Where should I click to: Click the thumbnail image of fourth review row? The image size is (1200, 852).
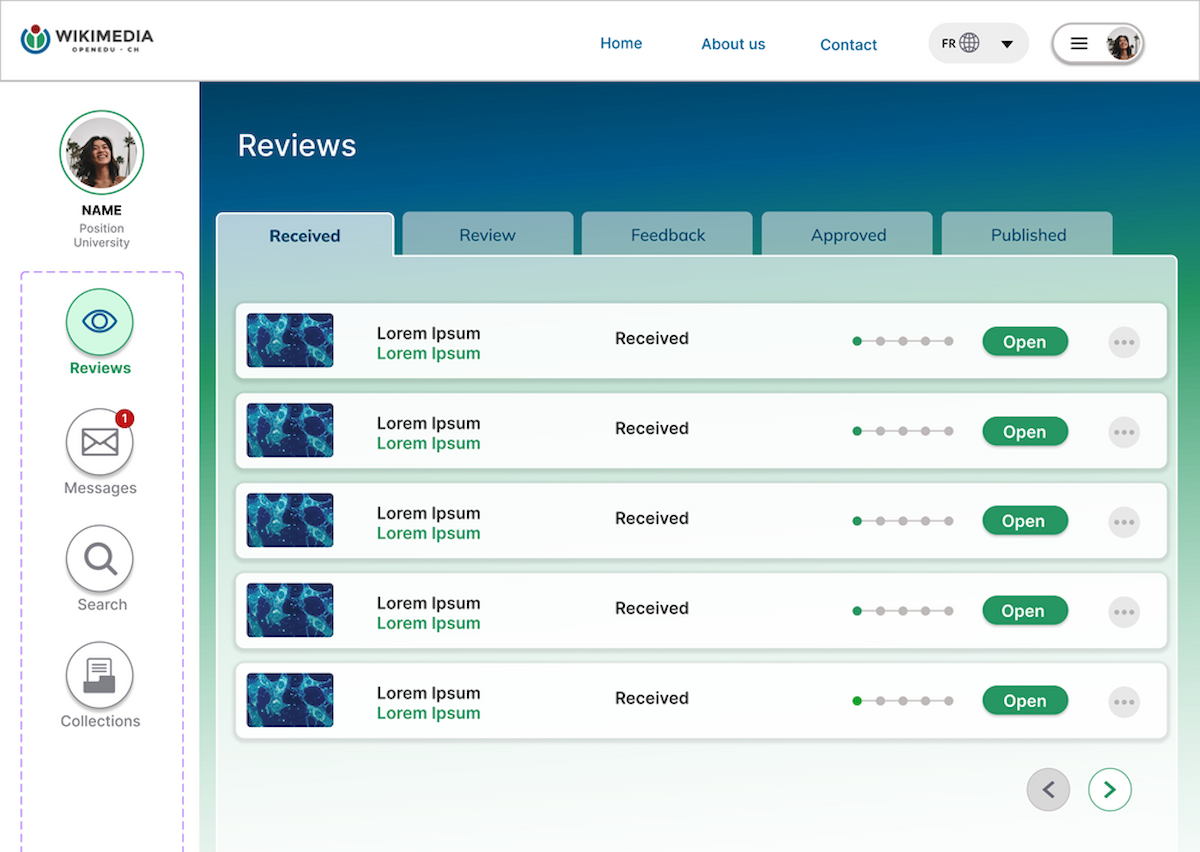[290, 610]
